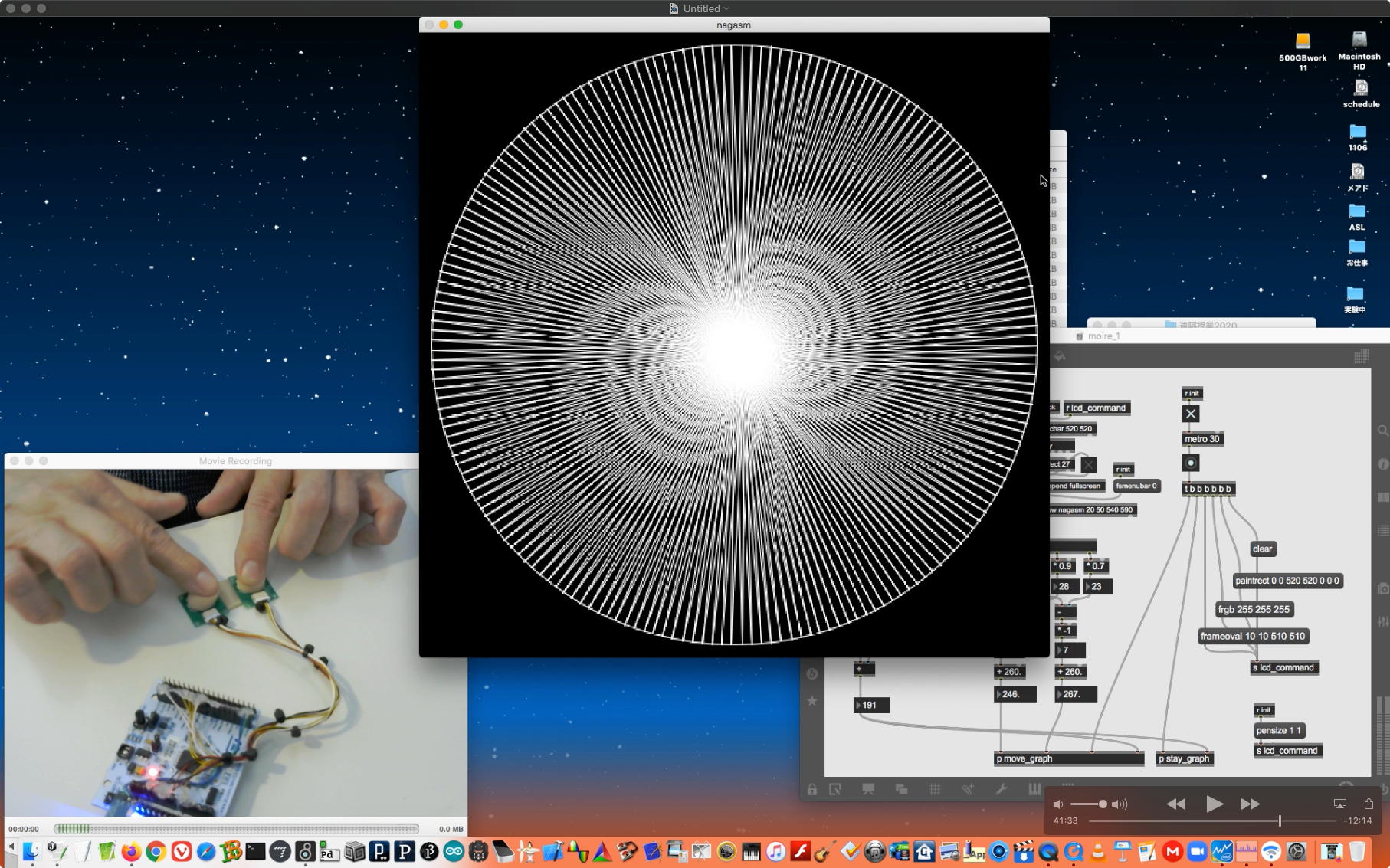Launch Firefox from the Dock
The height and width of the screenshot is (868, 1390).
tap(131, 851)
